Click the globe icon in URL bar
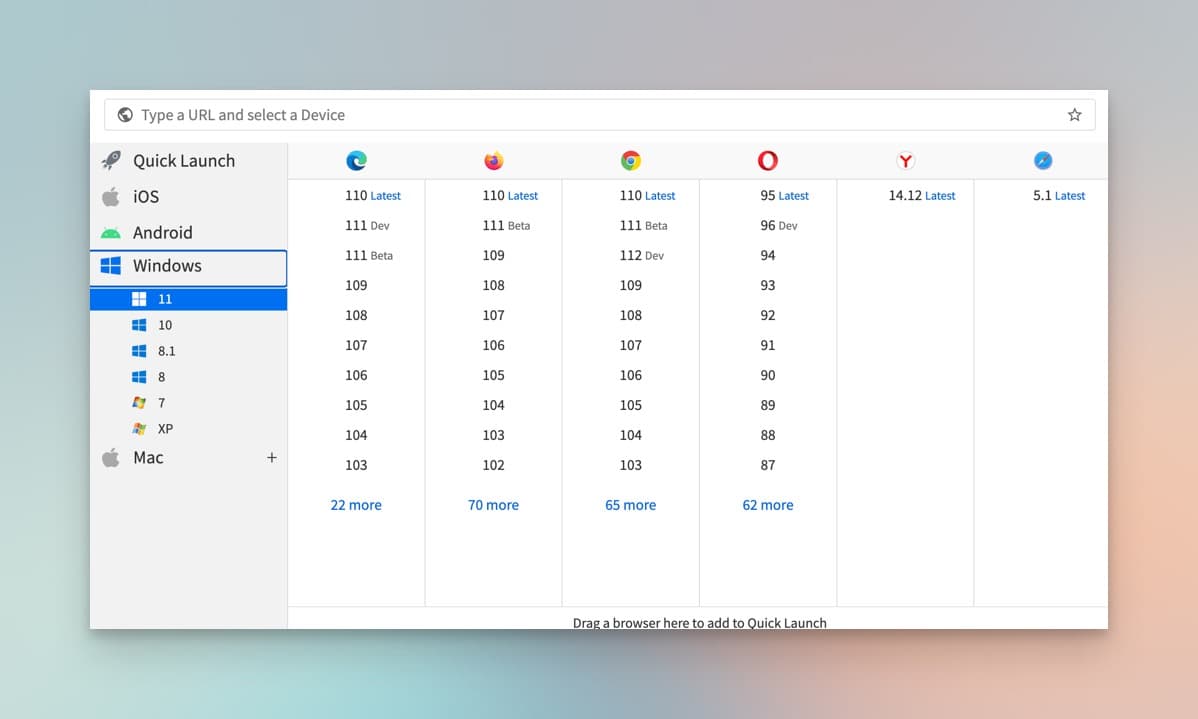This screenshot has height=719, width=1198. [x=125, y=115]
